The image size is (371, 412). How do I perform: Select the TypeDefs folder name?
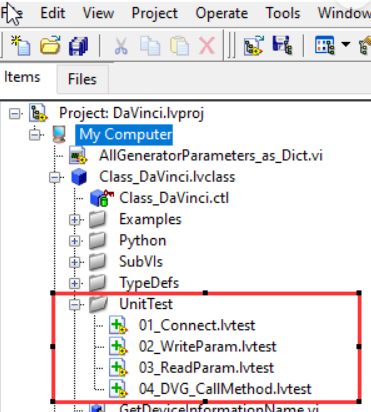(149, 283)
